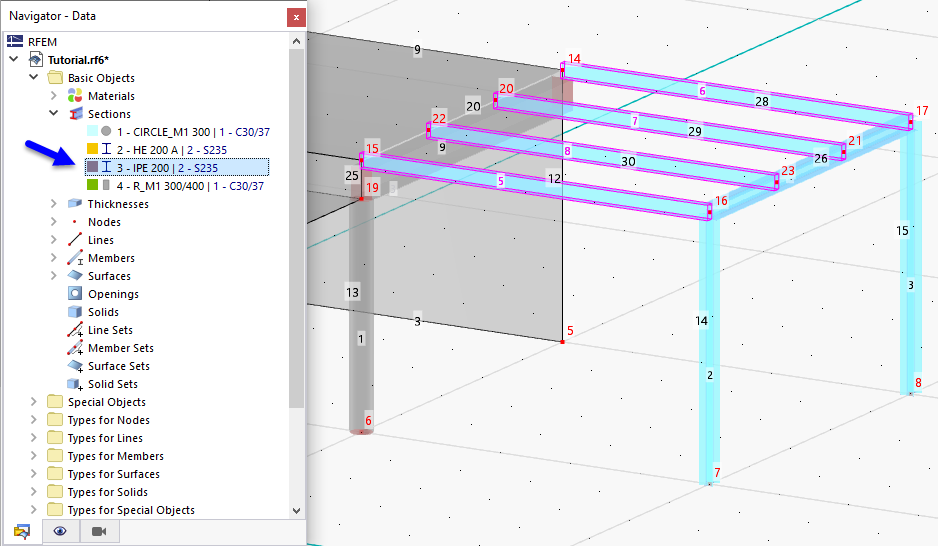The width and height of the screenshot is (938, 546).
Task: Collapse the Basic Objects folder
Action: tap(34, 77)
